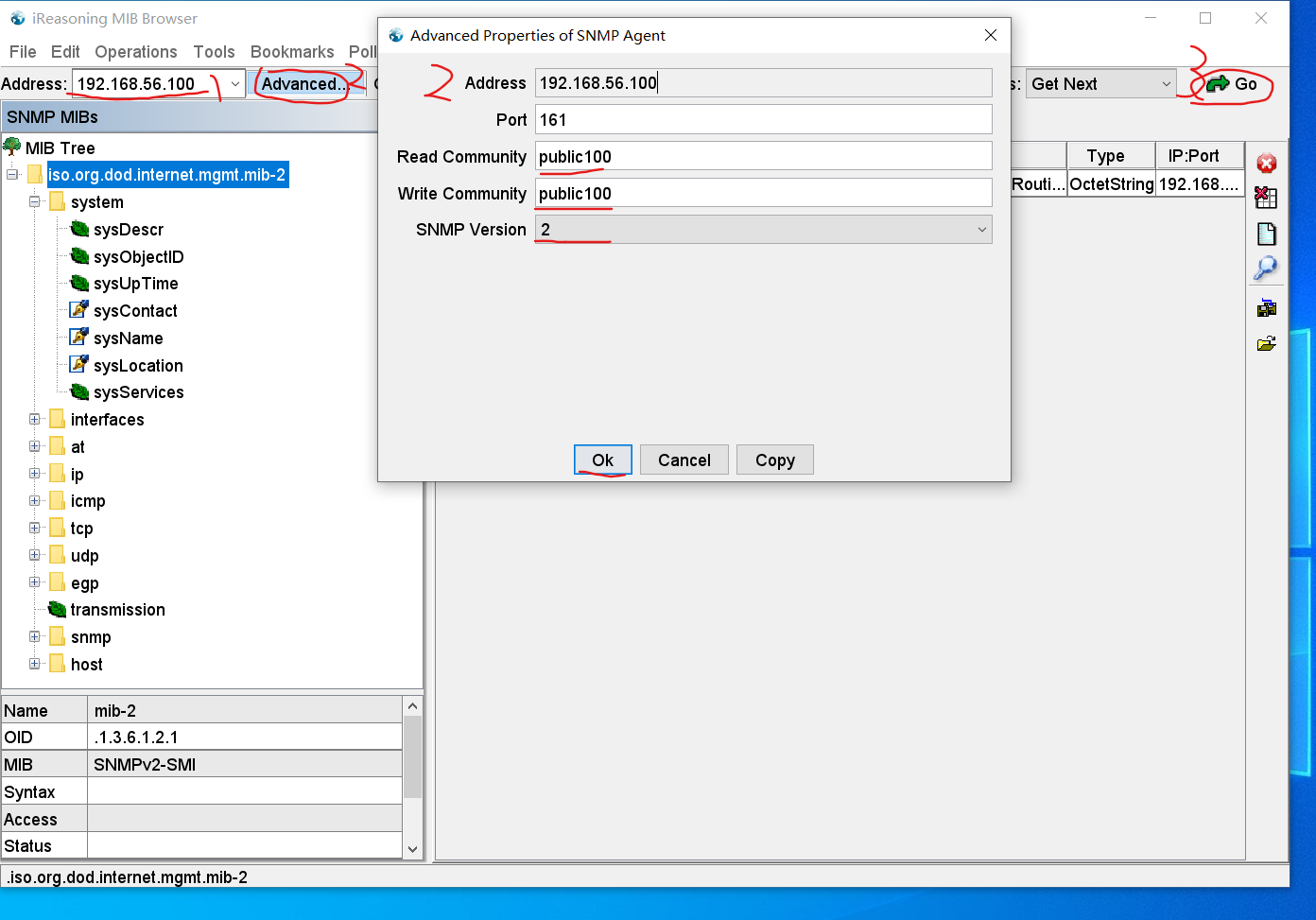Click the MIB Tree globe icon

click(x=13, y=147)
